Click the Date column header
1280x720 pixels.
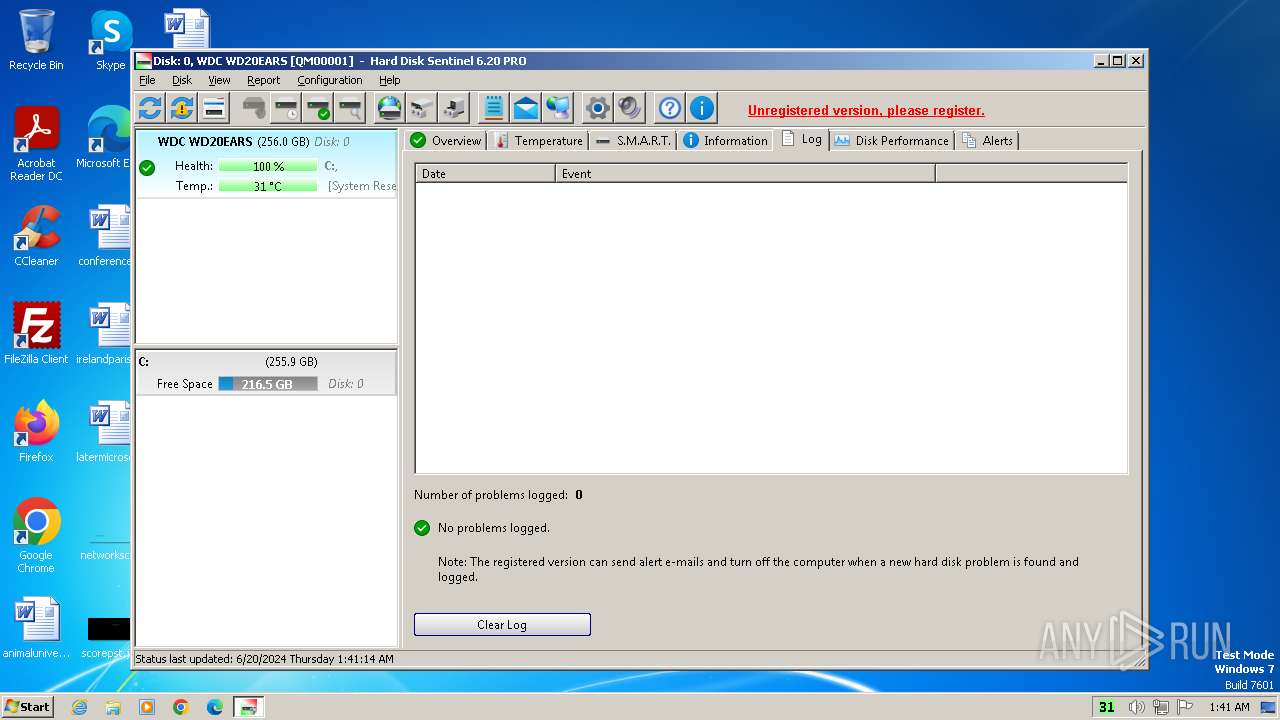485,173
